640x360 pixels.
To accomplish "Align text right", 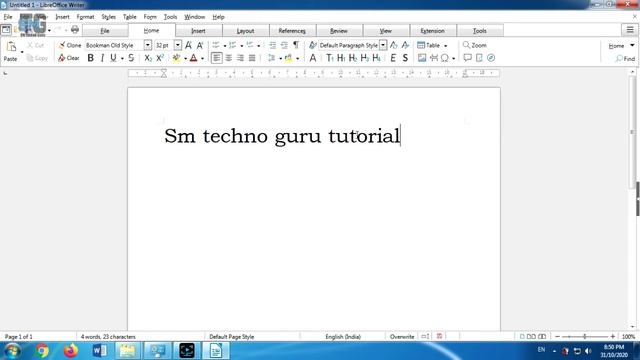I will 240,58.
